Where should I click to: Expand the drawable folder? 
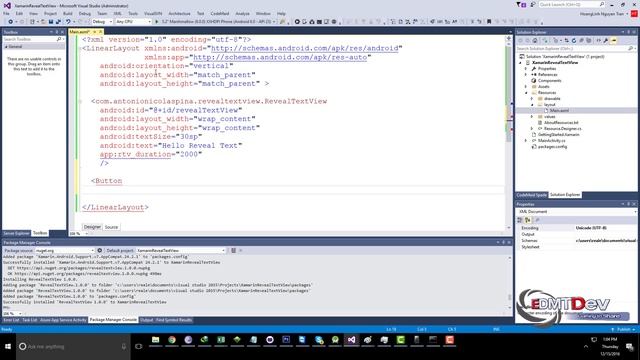[x=532, y=98]
